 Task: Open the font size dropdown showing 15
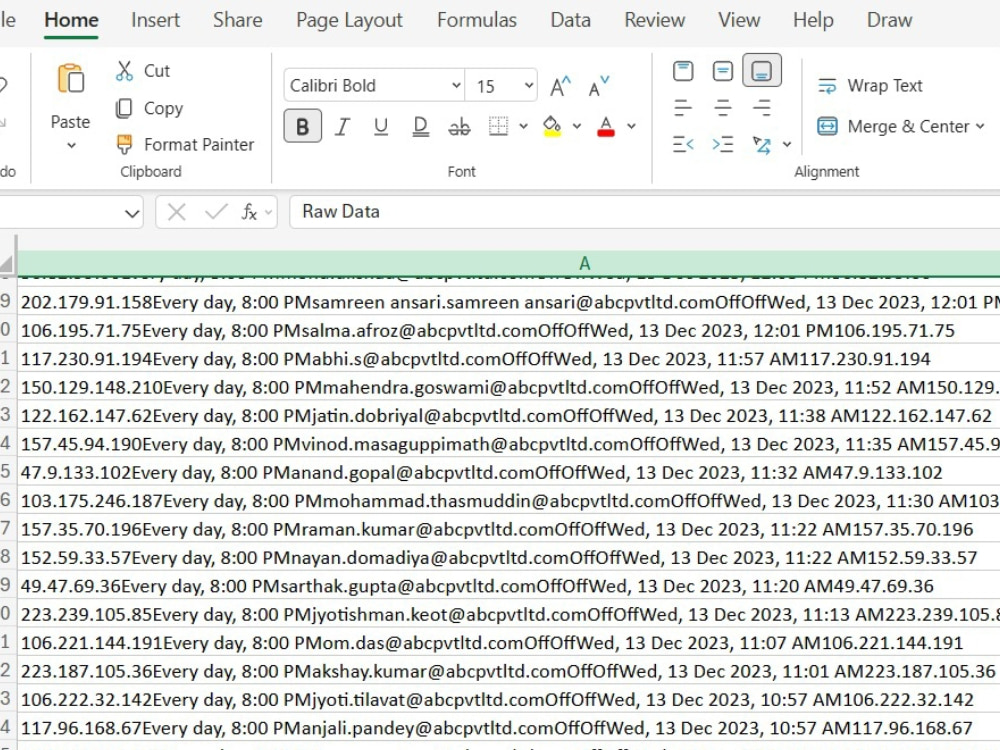coord(529,85)
